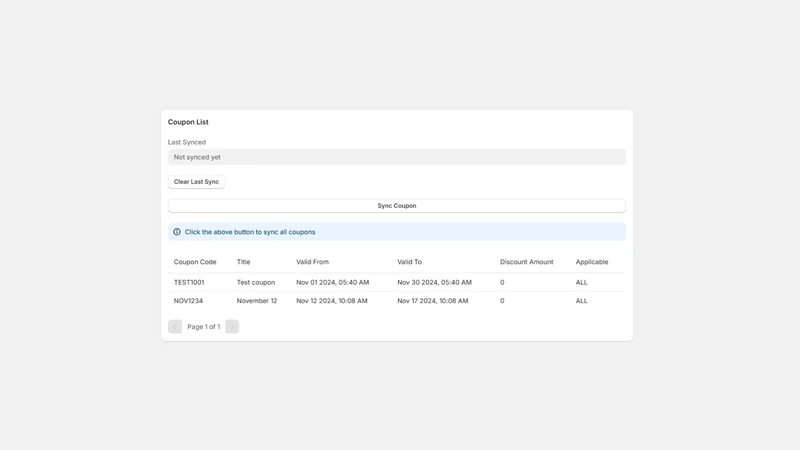Image resolution: width=800 pixels, height=450 pixels.
Task: Select the Last Synced field
Action: [397, 157]
